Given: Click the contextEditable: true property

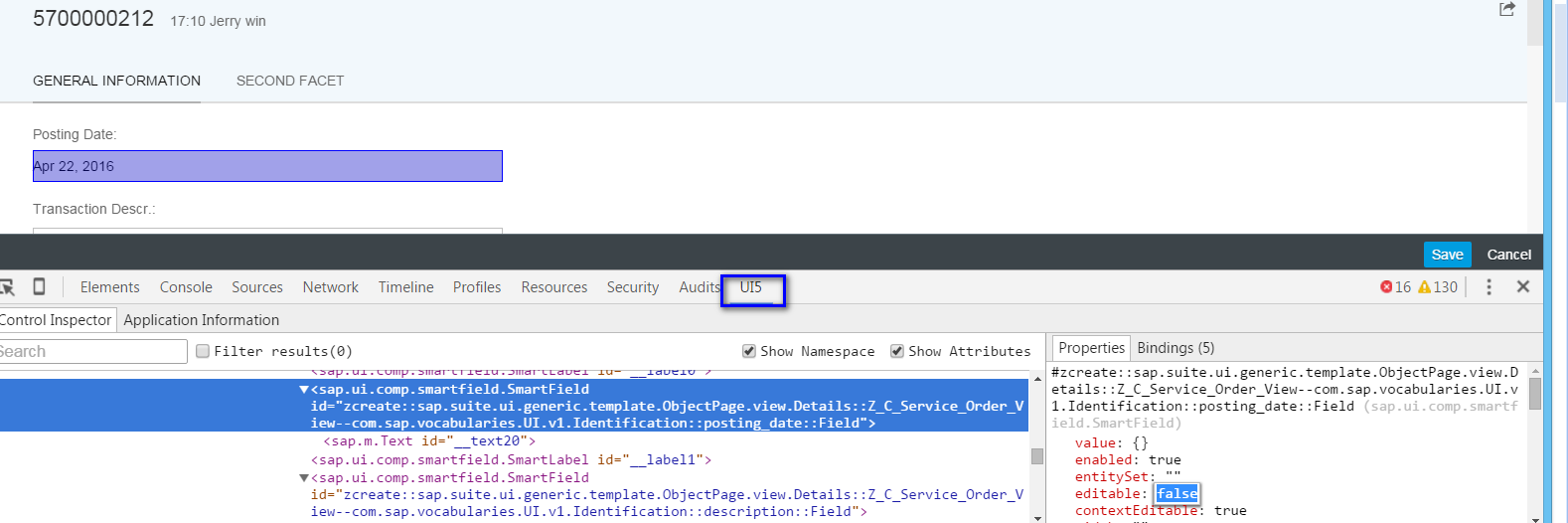Looking at the screenshot, I should pyautogui.click(x=1161, y=510).
